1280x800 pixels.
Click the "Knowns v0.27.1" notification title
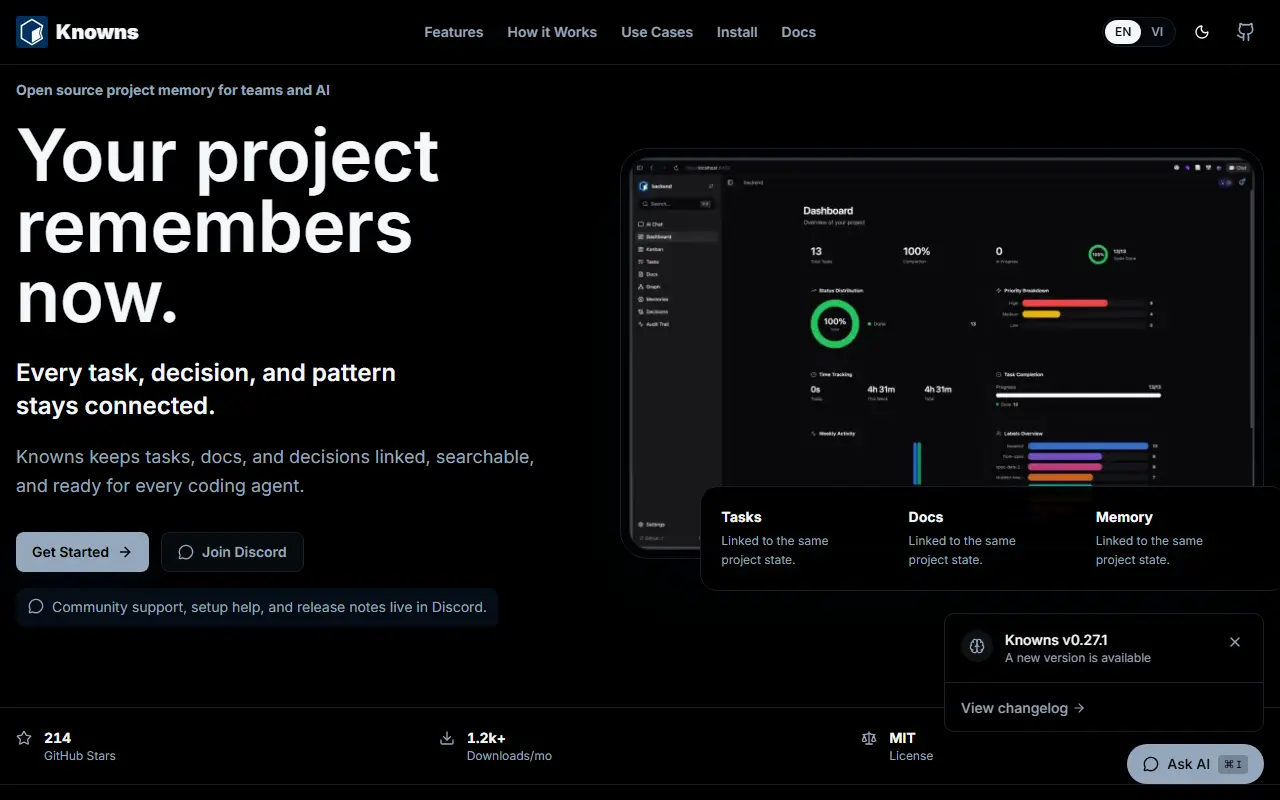pos(1056,640)
